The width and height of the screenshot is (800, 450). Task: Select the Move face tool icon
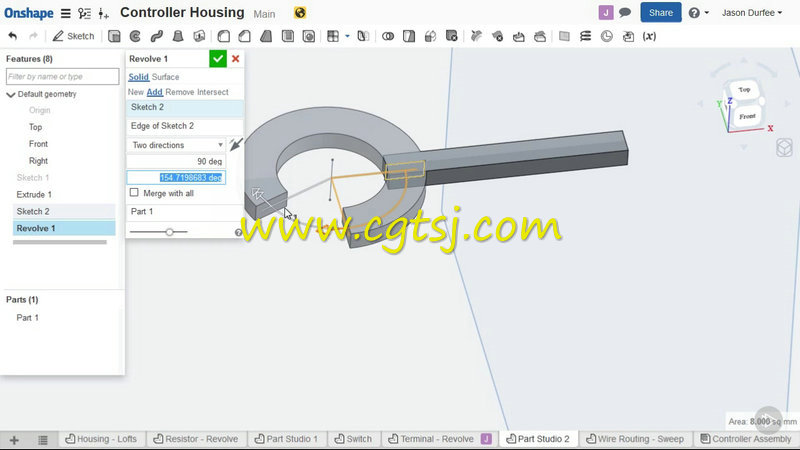[518, 36]
